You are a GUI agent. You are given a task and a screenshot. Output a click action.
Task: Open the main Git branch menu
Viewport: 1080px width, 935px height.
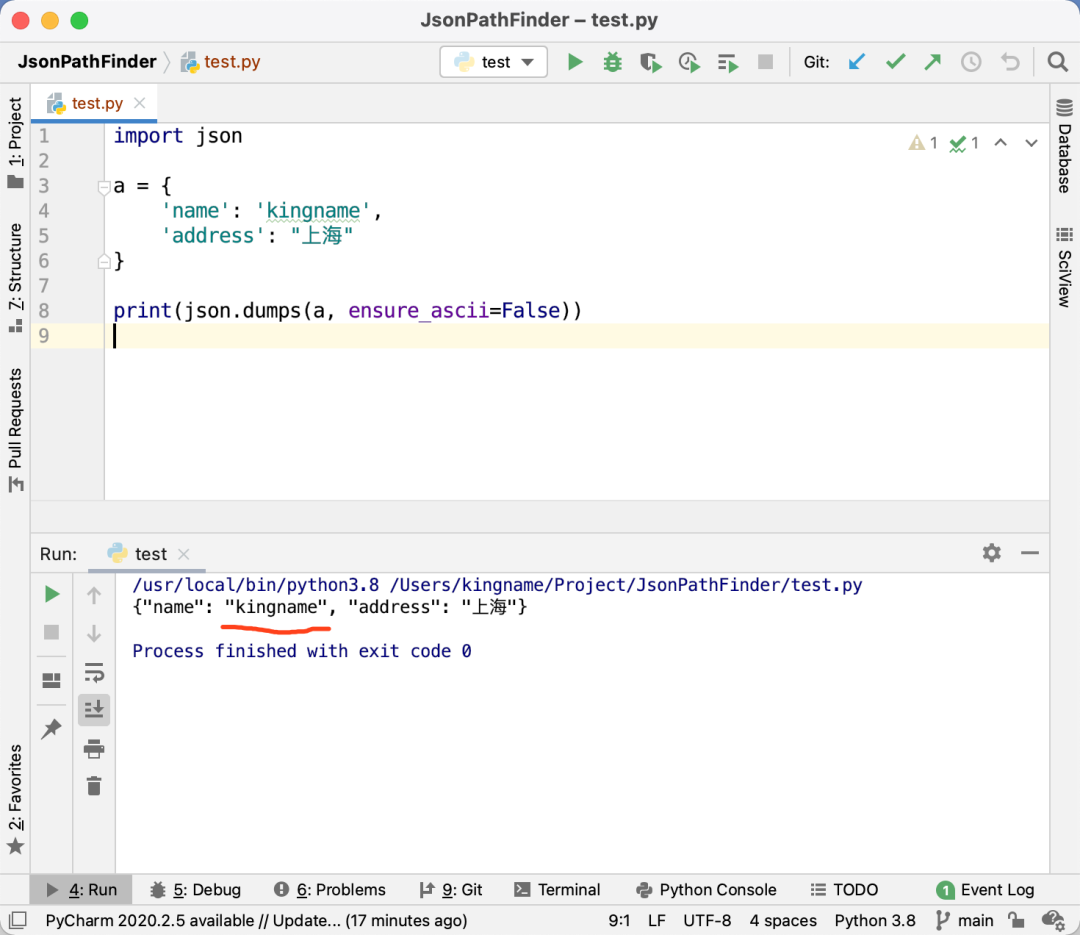click(964, 921)
